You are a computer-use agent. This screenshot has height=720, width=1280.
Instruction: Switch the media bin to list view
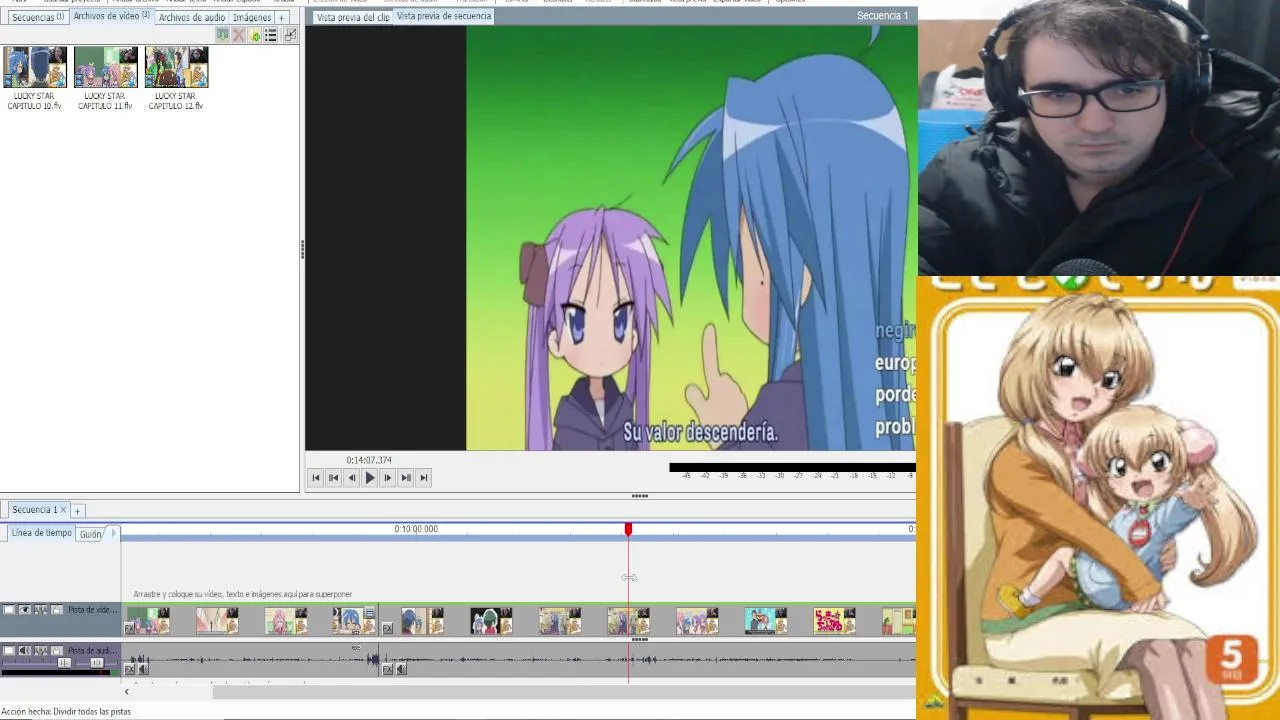click(x=270, y=35)
